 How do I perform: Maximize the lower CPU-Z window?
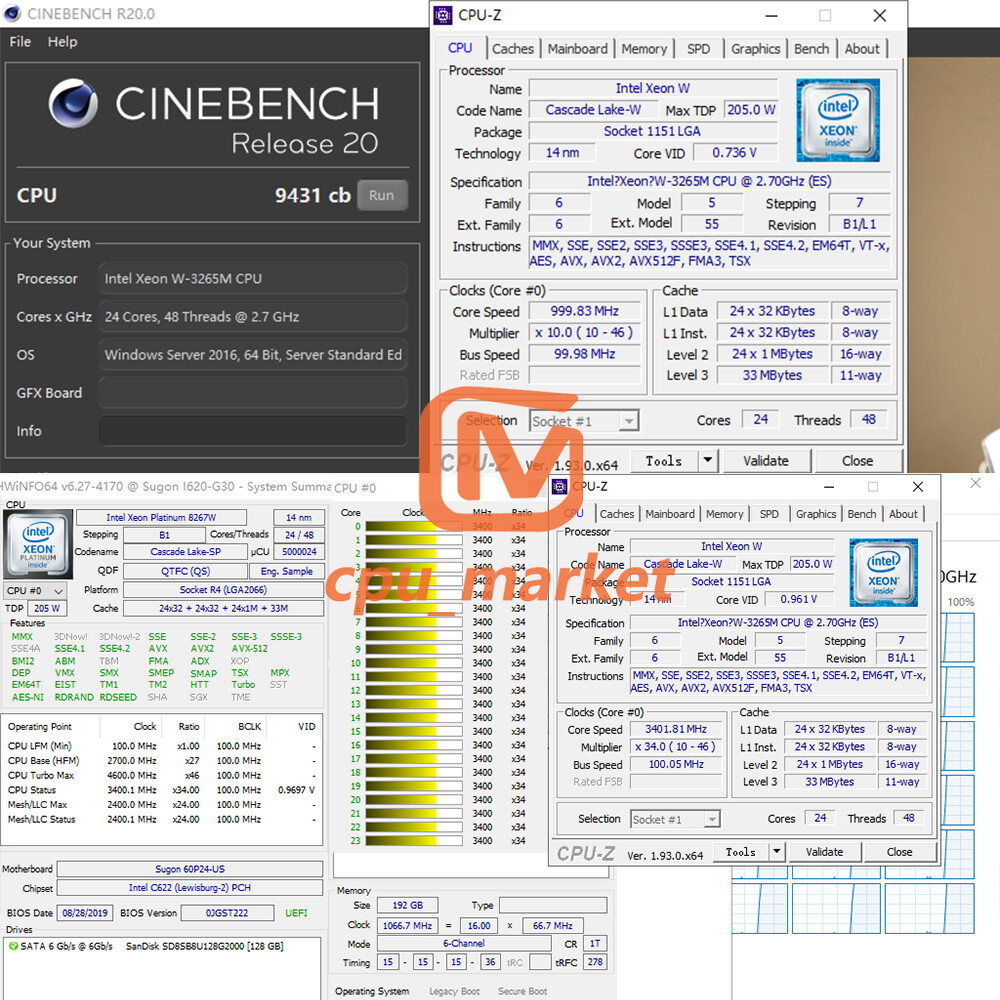click(873, 487)
